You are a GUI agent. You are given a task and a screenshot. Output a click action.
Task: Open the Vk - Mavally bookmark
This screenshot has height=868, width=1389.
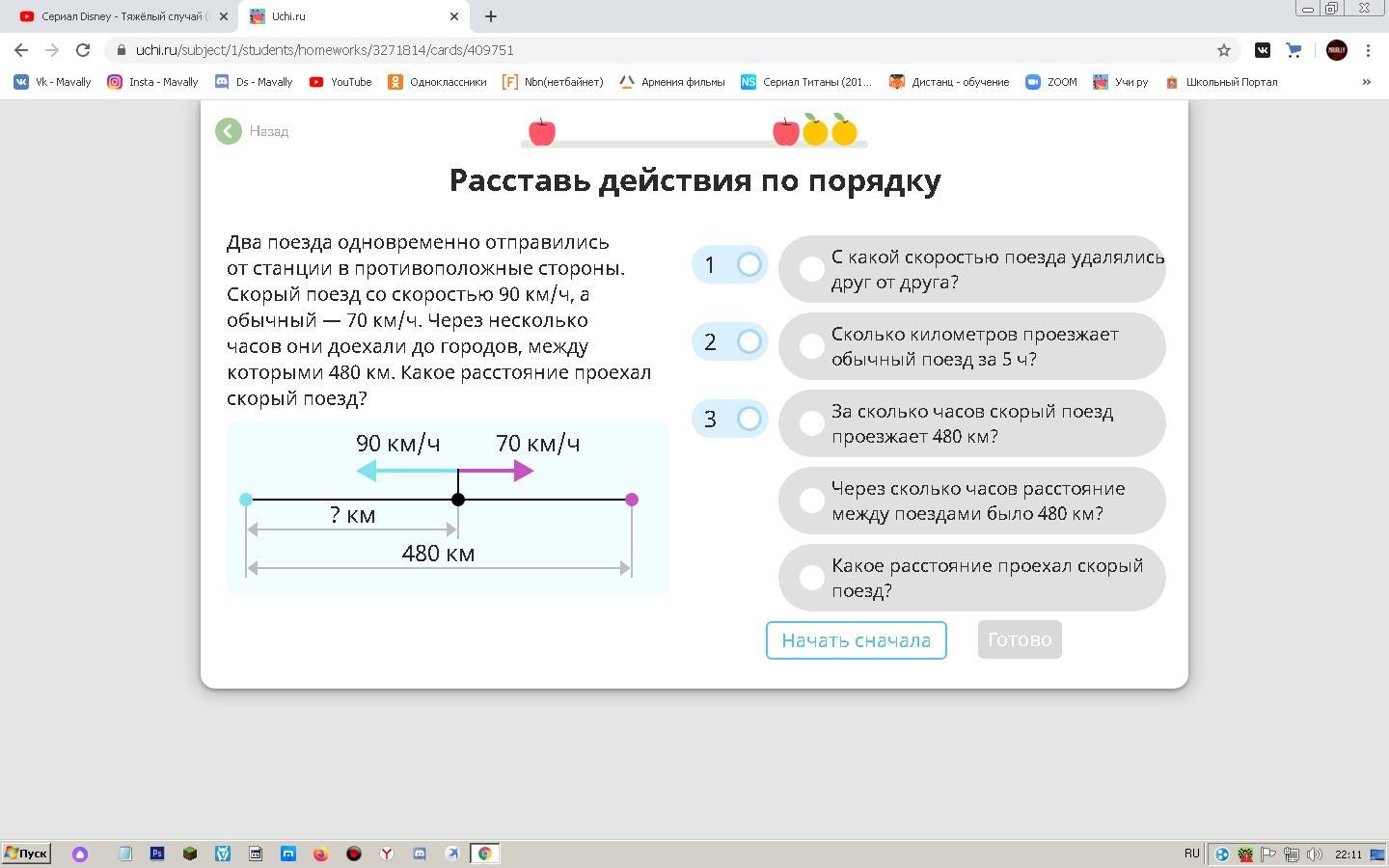pos(52,82)
